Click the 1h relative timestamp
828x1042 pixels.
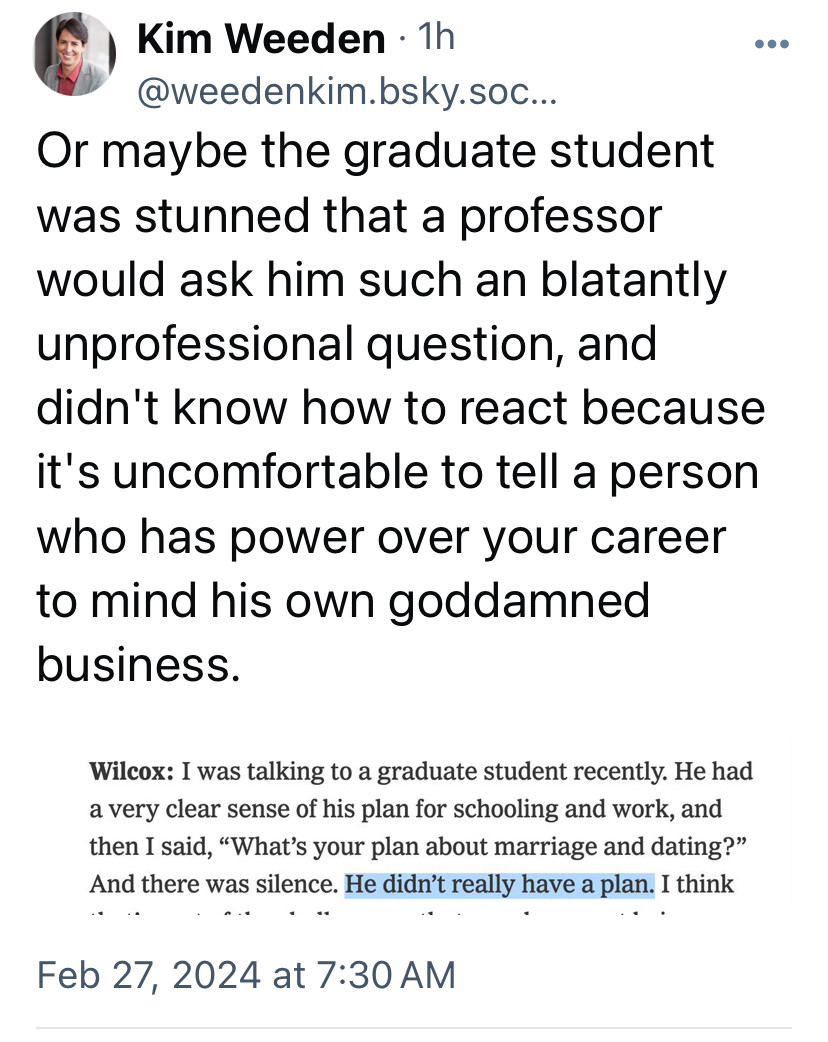436,37
